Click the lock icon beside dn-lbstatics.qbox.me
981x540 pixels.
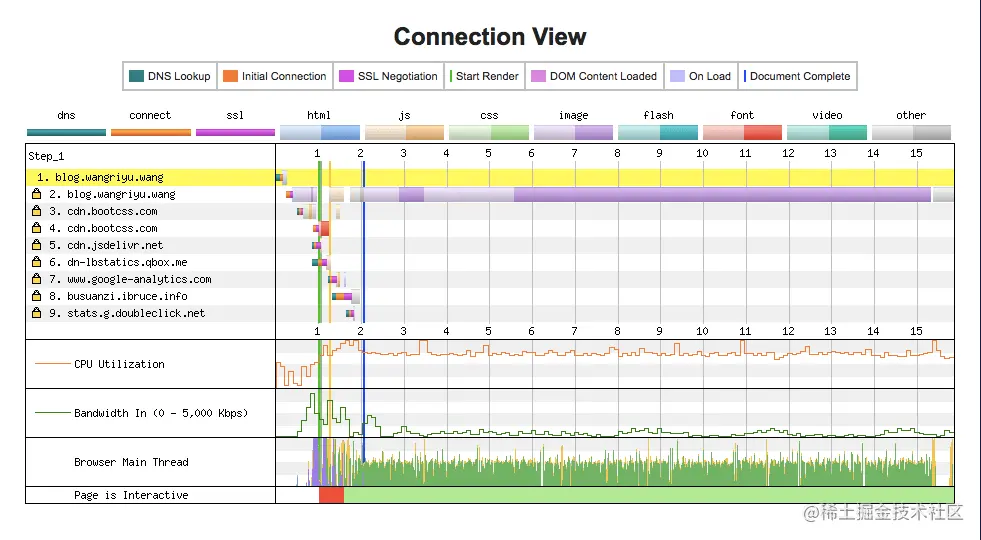[37, 262]
